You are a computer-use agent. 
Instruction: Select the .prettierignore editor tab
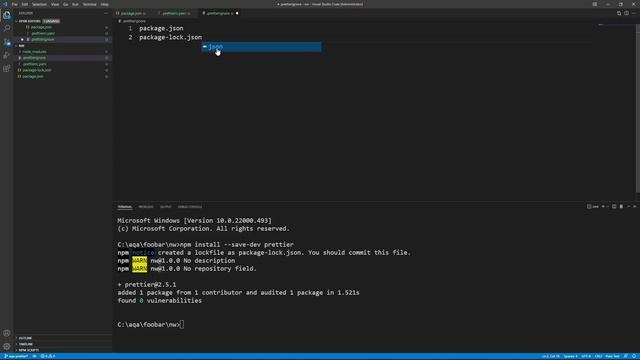click(220, 13)
